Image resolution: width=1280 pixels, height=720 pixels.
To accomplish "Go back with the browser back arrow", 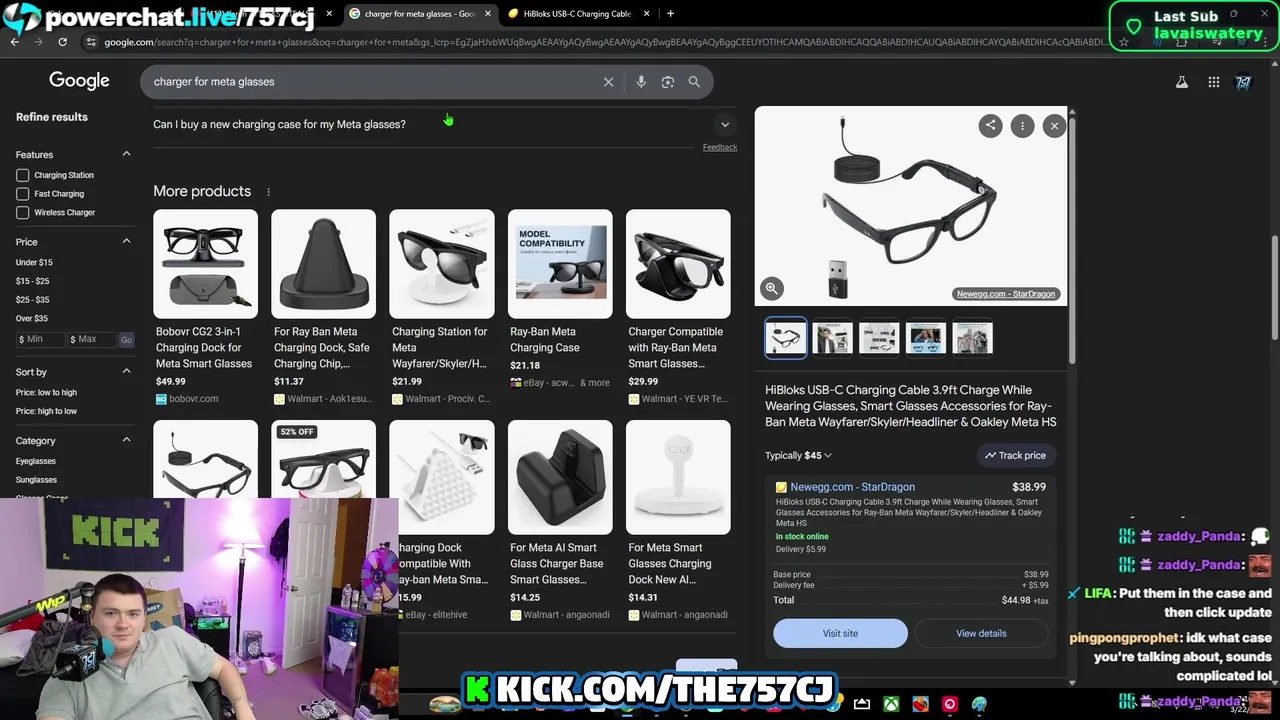I will click(x=15, y=42).
